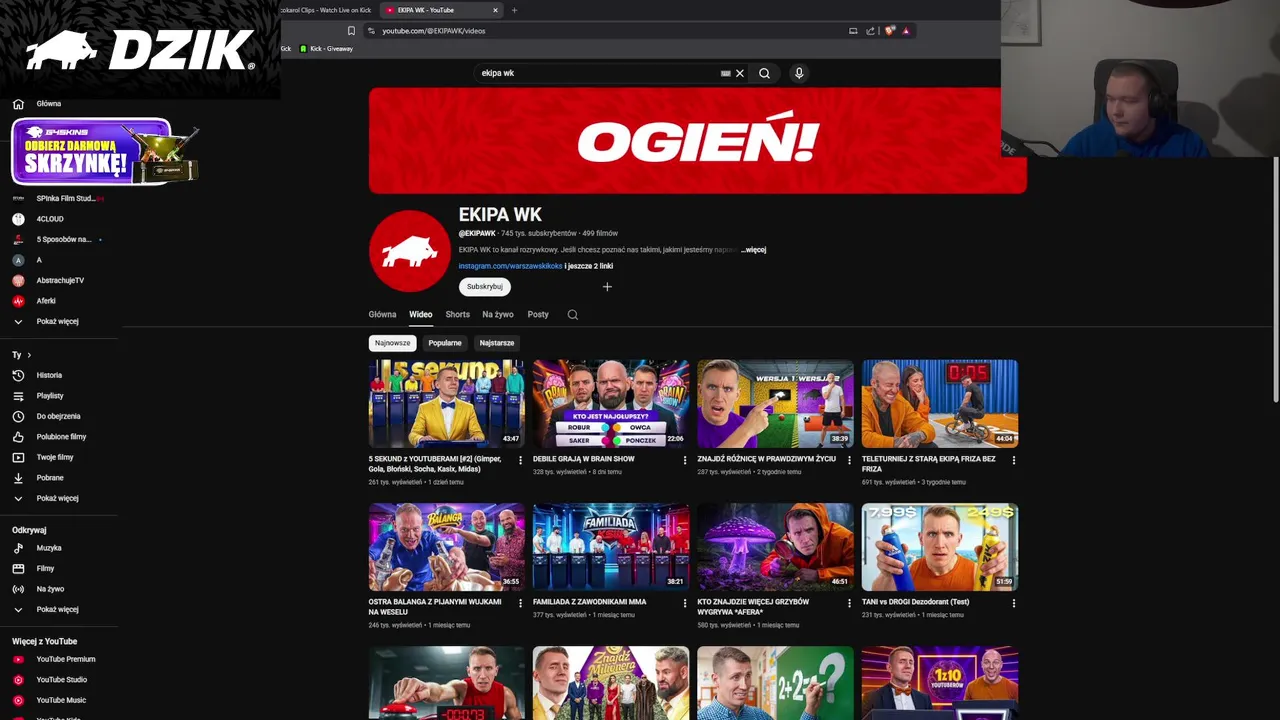Click the share icon in address bar
This screenshot has height=720, width=1280.
tap(870, 31)
